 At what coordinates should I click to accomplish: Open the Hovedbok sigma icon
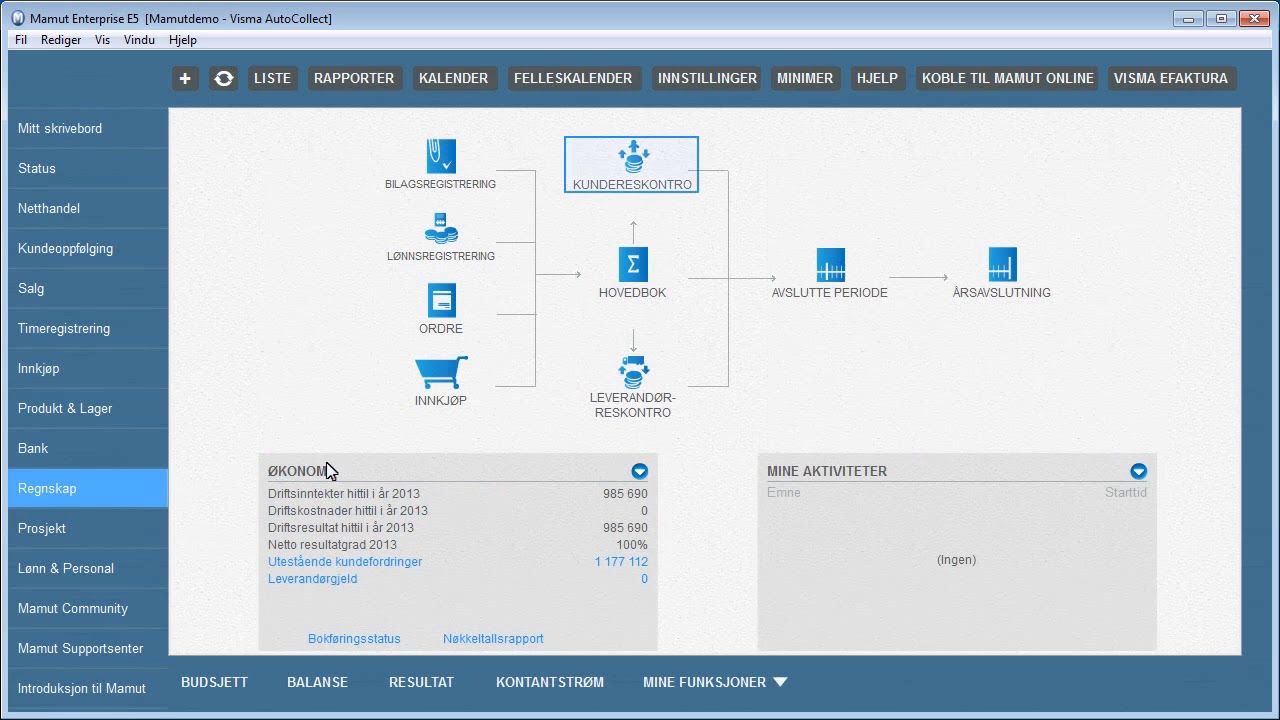point(633,265)
